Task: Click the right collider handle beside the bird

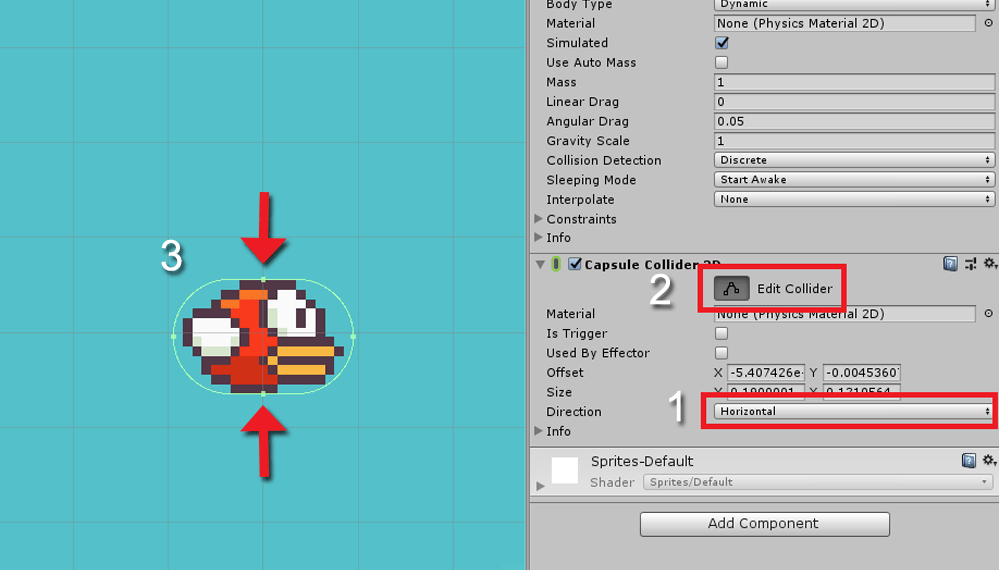Action: [x=353, y=336]
